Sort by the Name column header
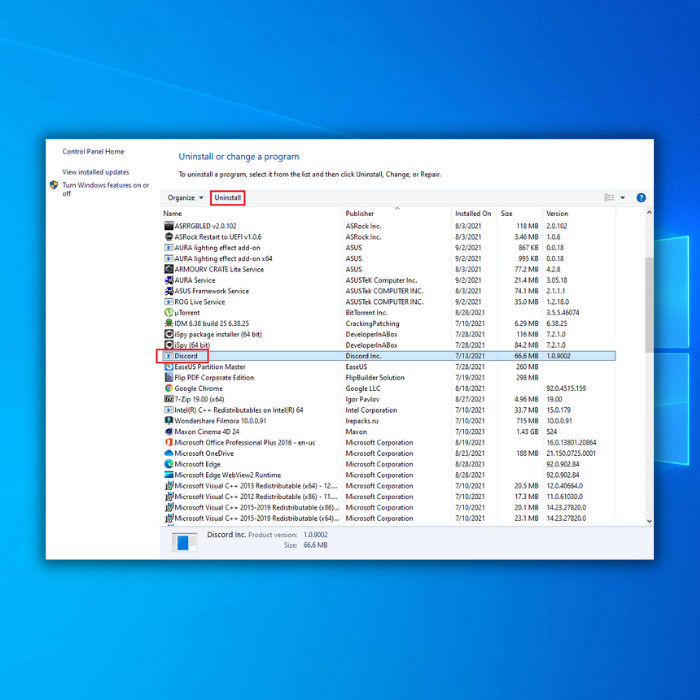Screen dimensions: 700x700 point(251,213)
